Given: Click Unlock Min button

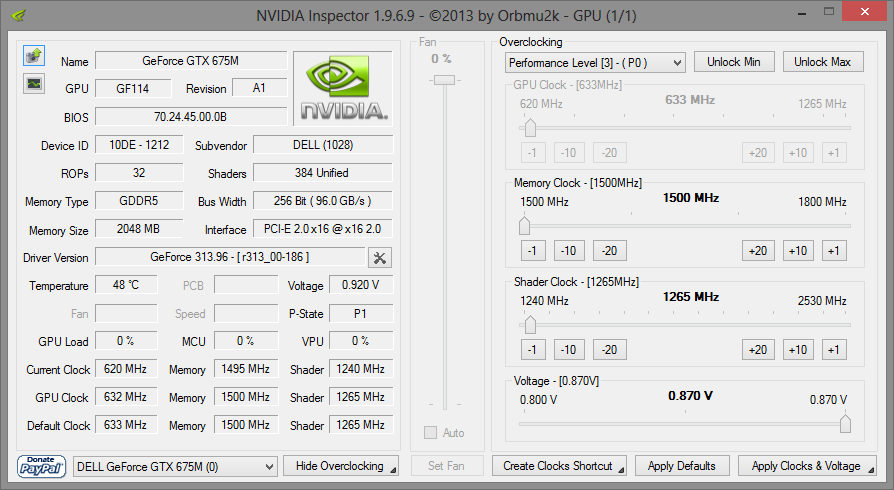Looking at the screenshot, I should point(734,62).
